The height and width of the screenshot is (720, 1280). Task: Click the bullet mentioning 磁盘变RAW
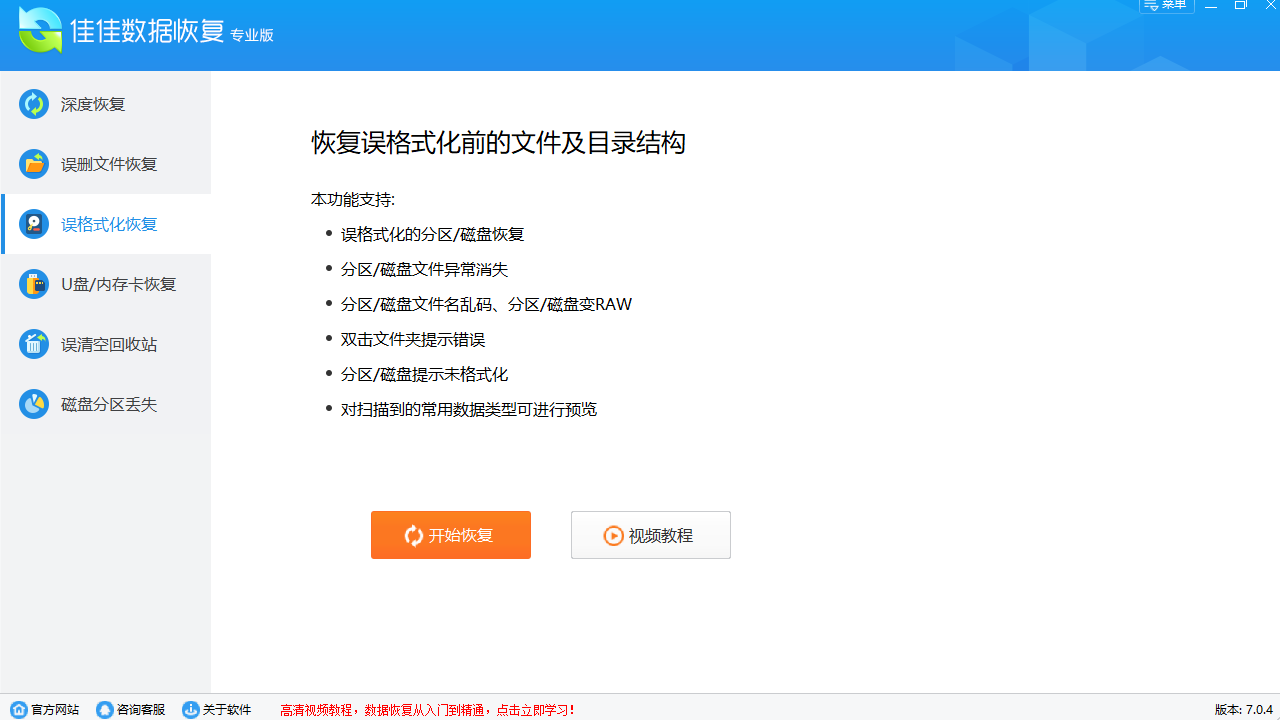pos(486,304)
